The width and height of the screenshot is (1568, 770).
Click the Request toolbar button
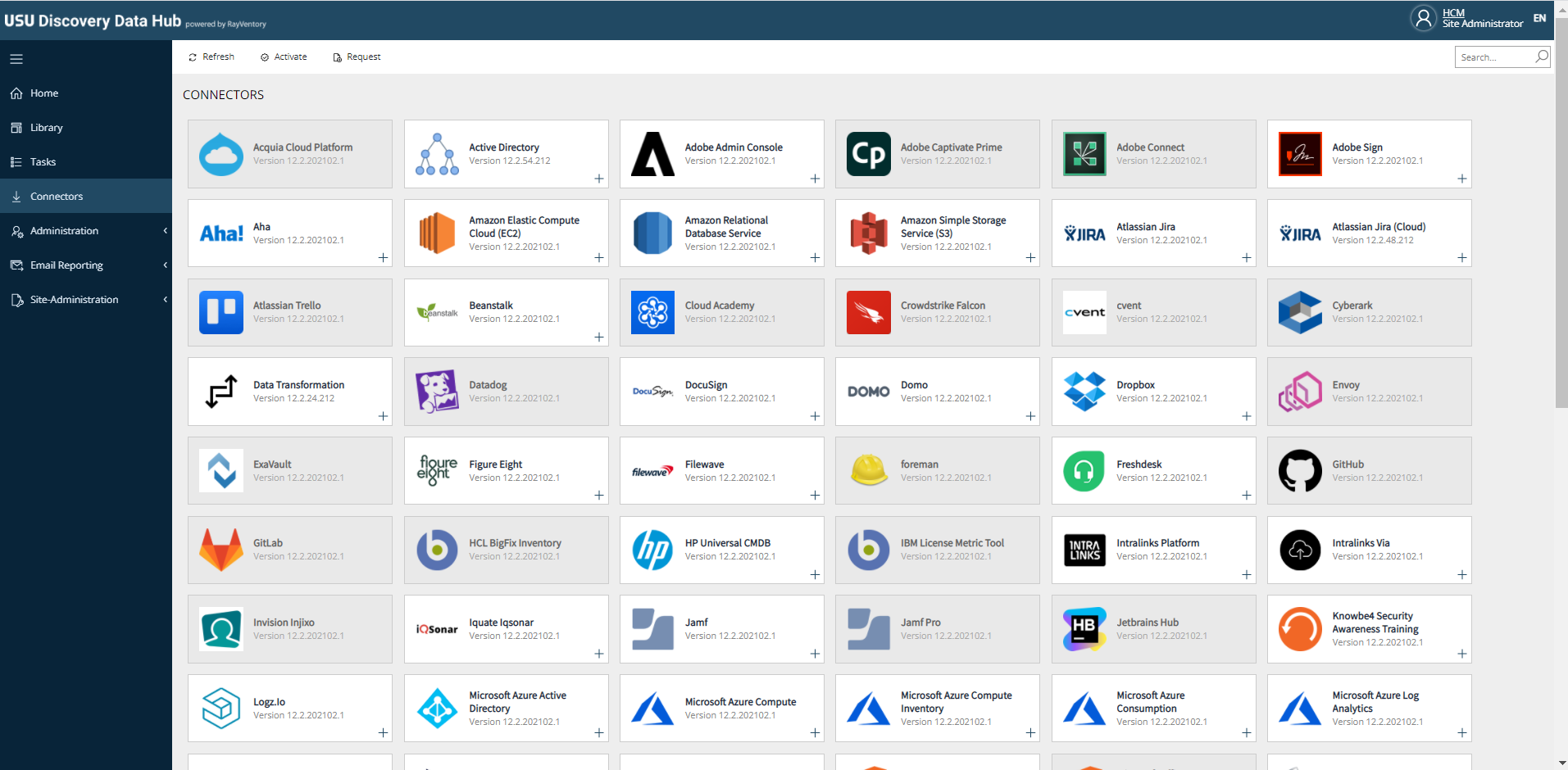(357, 57)
